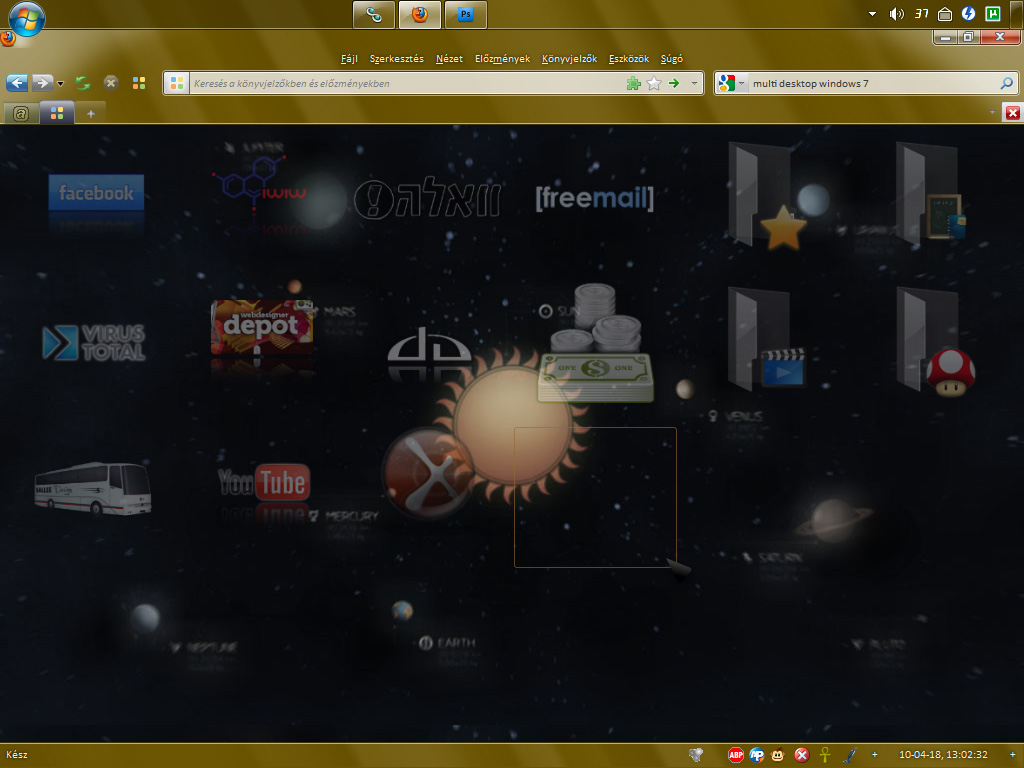Click the volume speaker tray icon
Image resolution: width=1024 pixels, height=768 pixels.
point(896,14)
